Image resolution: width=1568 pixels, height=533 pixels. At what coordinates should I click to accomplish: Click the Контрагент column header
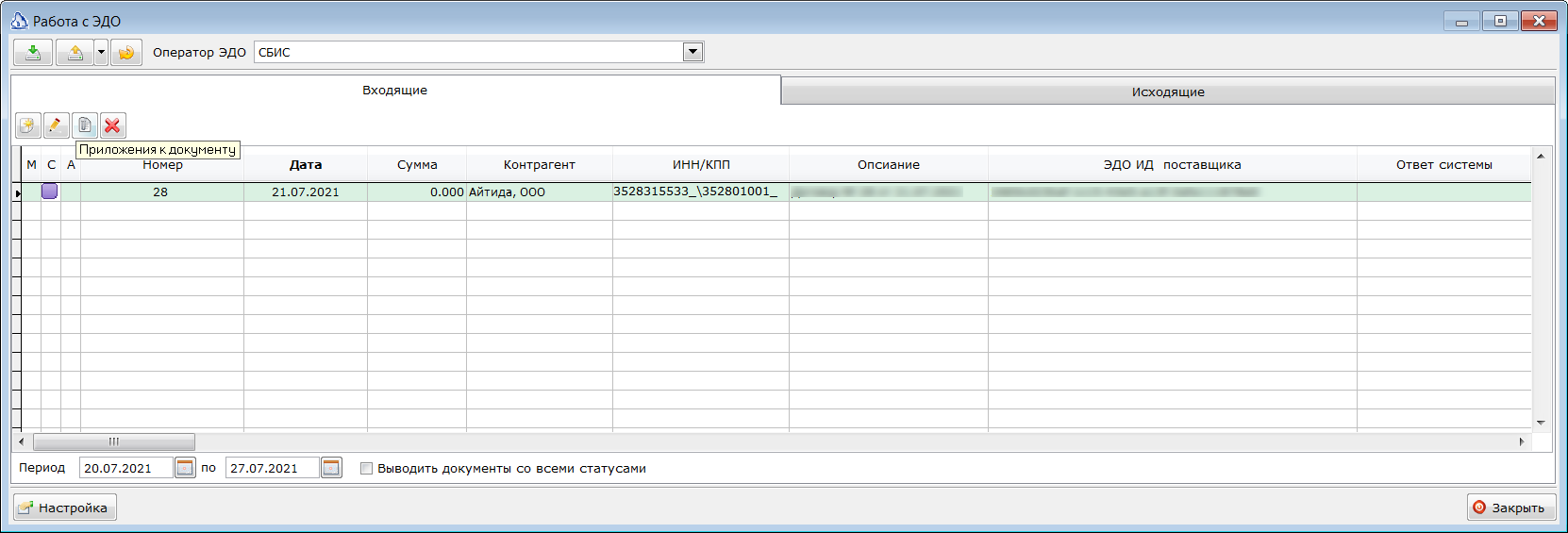(540, 165)
